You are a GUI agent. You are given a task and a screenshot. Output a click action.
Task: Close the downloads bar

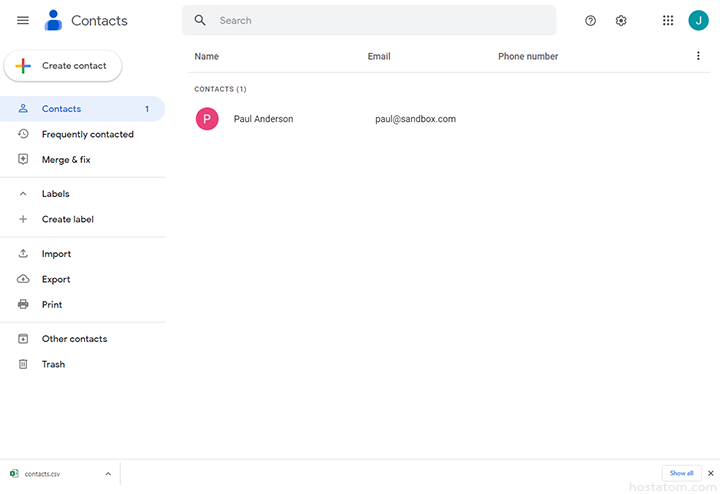click(x=710, y=473)
